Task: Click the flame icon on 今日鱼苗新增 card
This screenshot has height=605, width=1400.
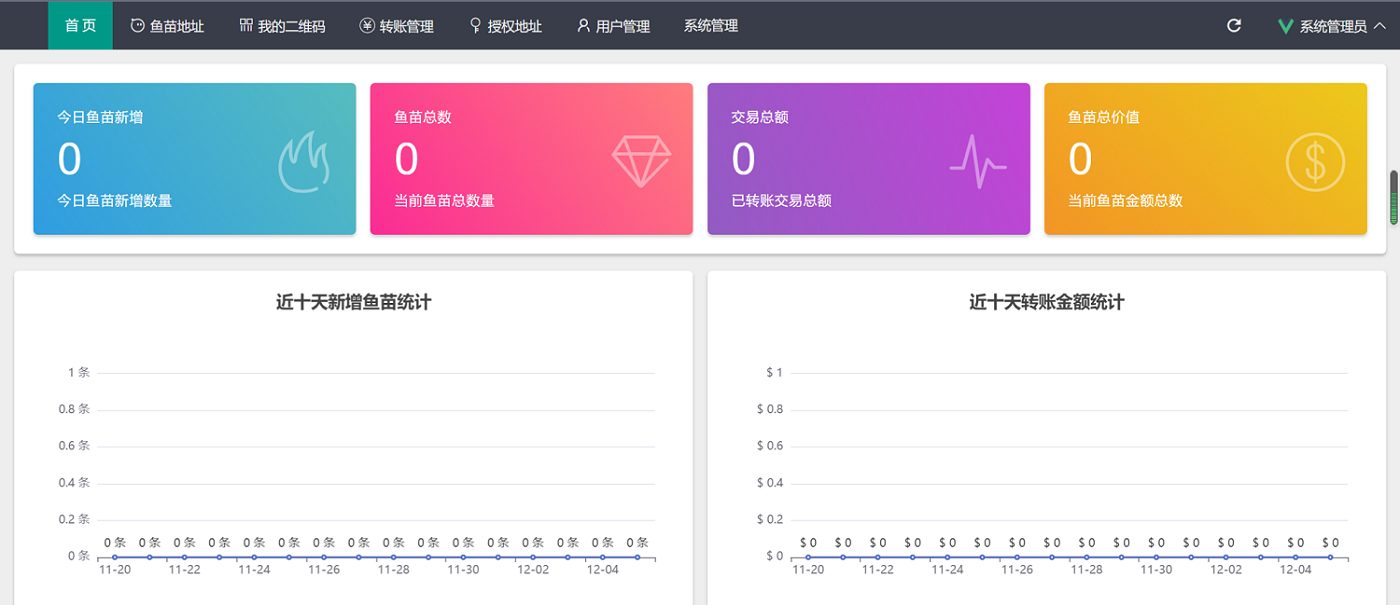Action: [x=303, y=161]
